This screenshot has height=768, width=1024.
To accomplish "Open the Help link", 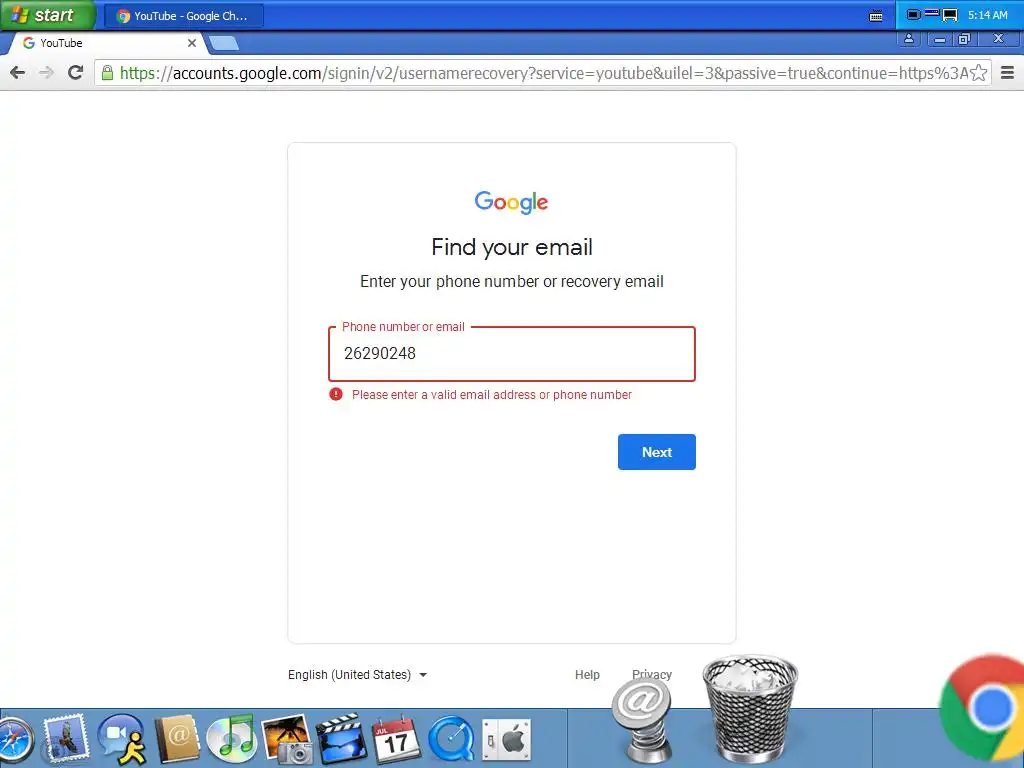I will (587, 675).
